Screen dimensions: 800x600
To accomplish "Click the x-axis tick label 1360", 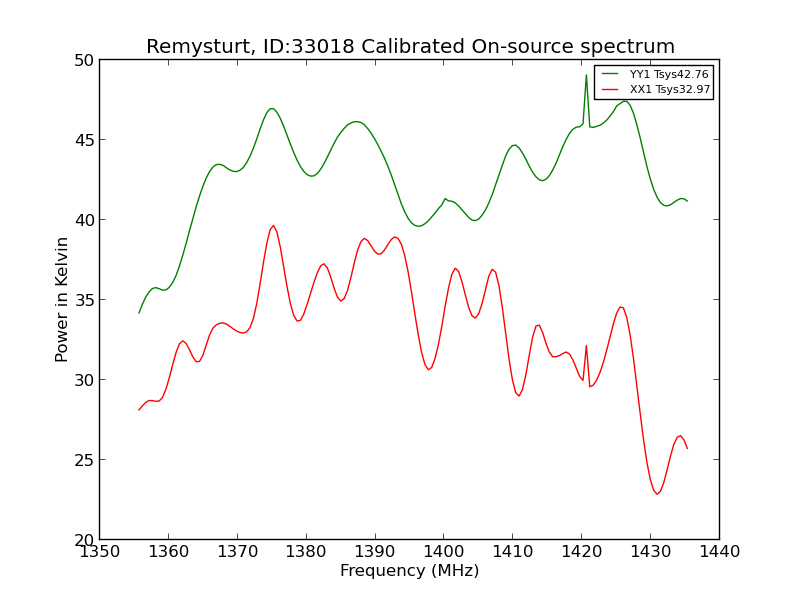I will [x=168, y=552].
